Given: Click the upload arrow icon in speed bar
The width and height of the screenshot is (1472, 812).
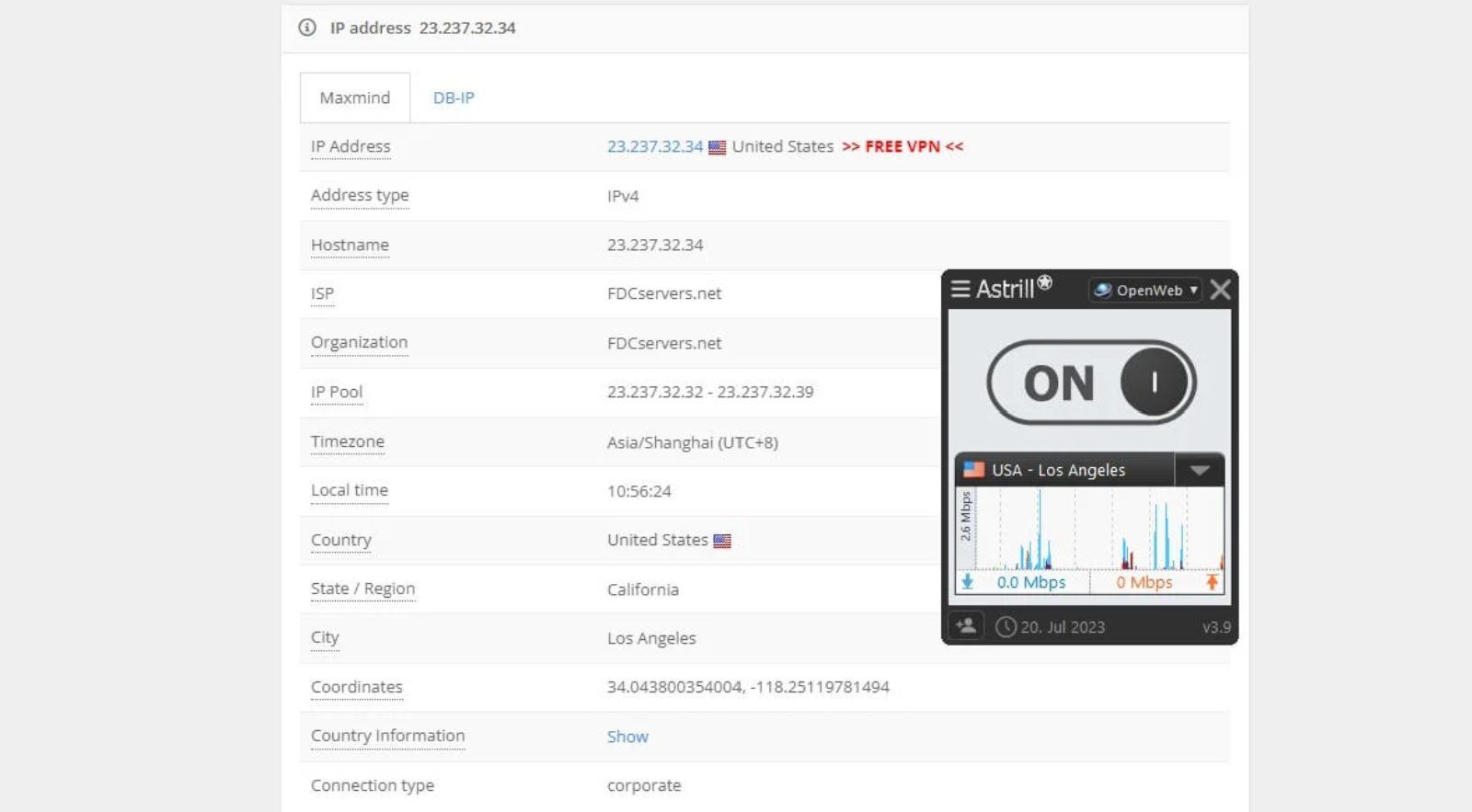Looking at the screenshot, I should [x=1212, y=582].
